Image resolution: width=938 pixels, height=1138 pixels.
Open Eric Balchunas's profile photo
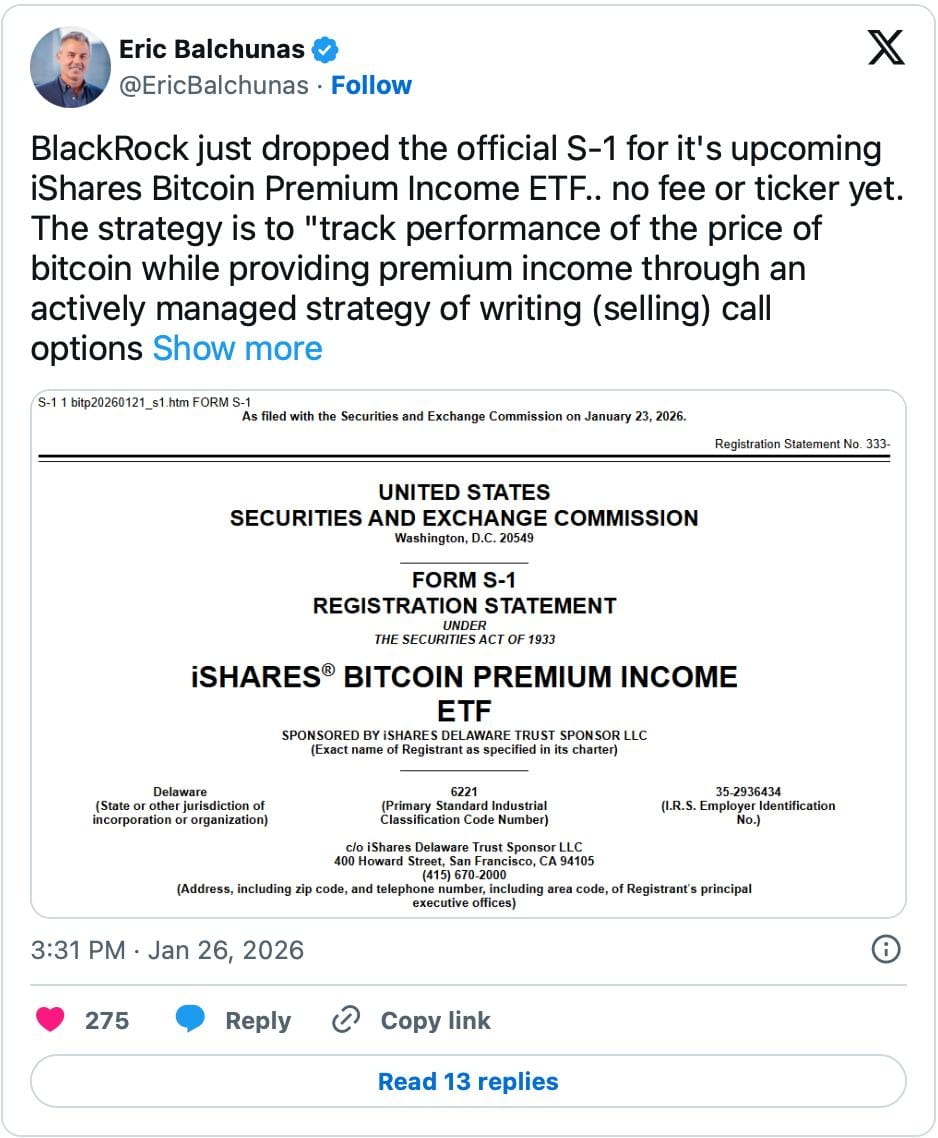pyautogui.click(x=70, y=67)
